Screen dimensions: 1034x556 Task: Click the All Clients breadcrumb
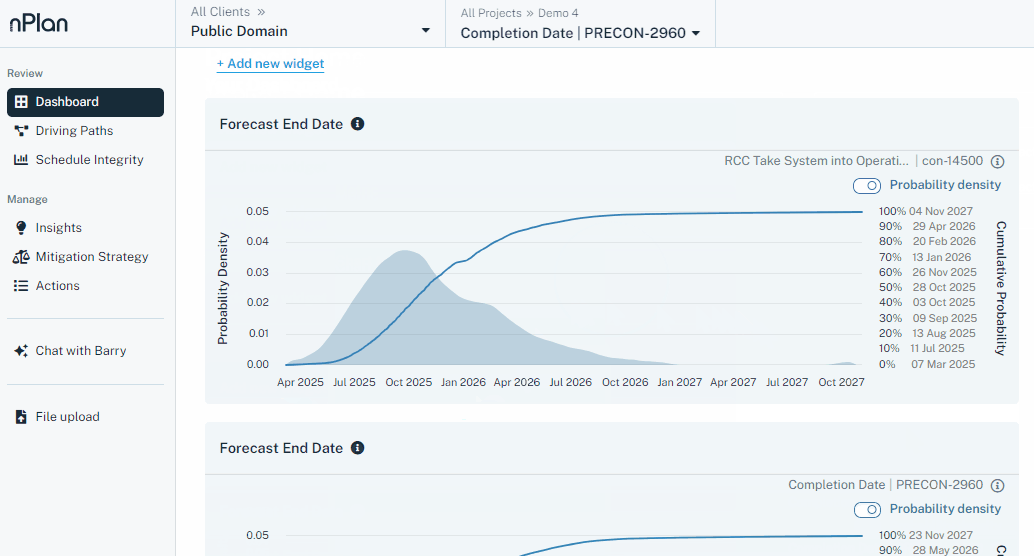(220, 12)
